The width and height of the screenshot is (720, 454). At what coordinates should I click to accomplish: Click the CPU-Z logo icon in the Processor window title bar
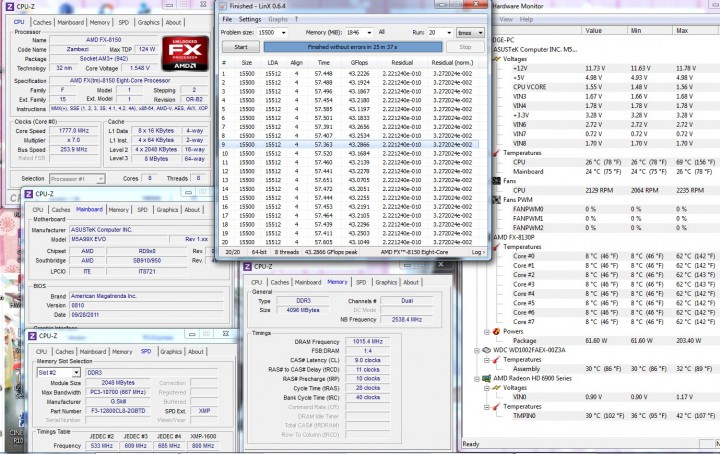coord(9,6)
